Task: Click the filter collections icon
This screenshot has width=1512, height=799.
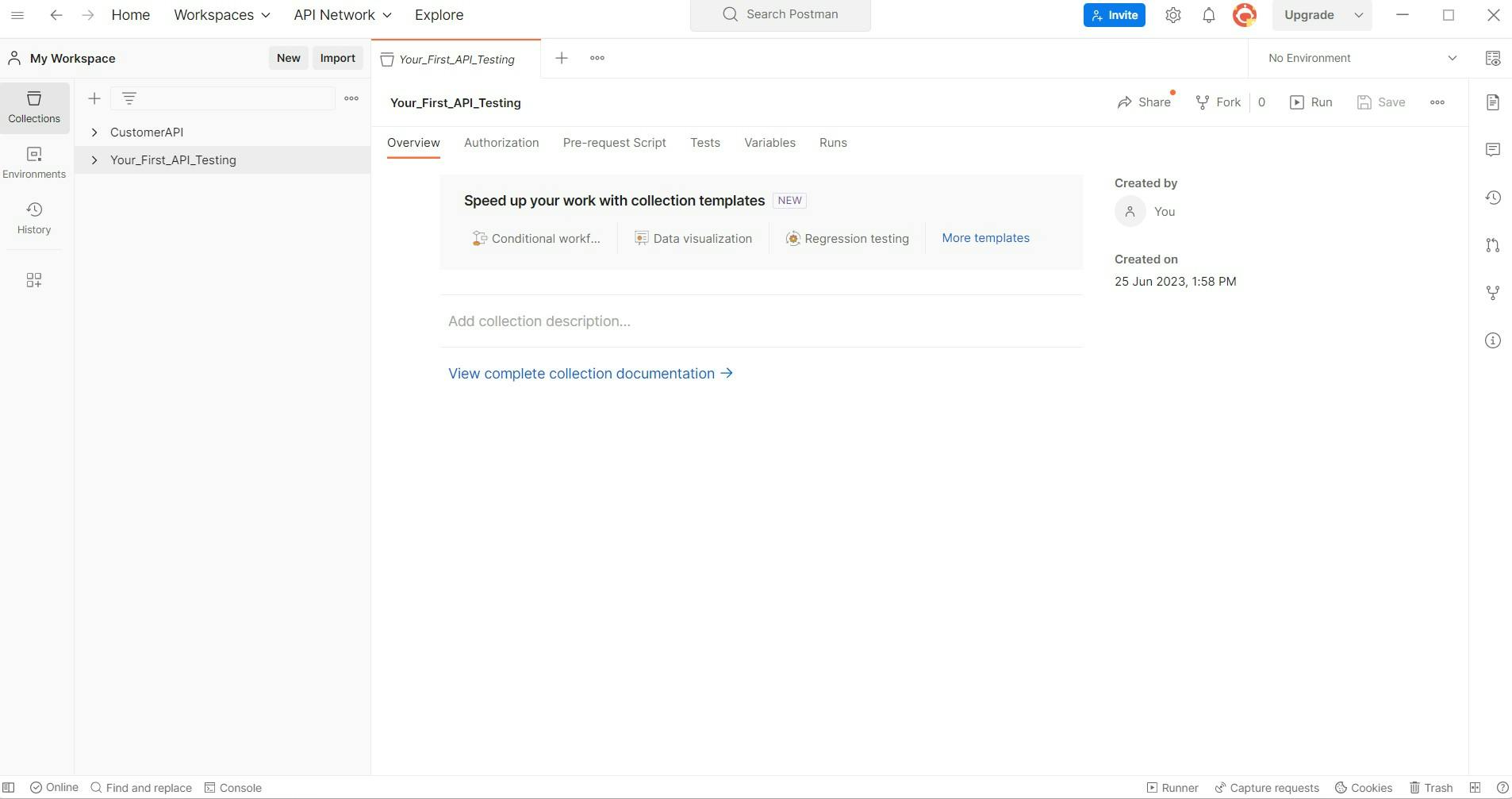Action: (x=129, y=98)
